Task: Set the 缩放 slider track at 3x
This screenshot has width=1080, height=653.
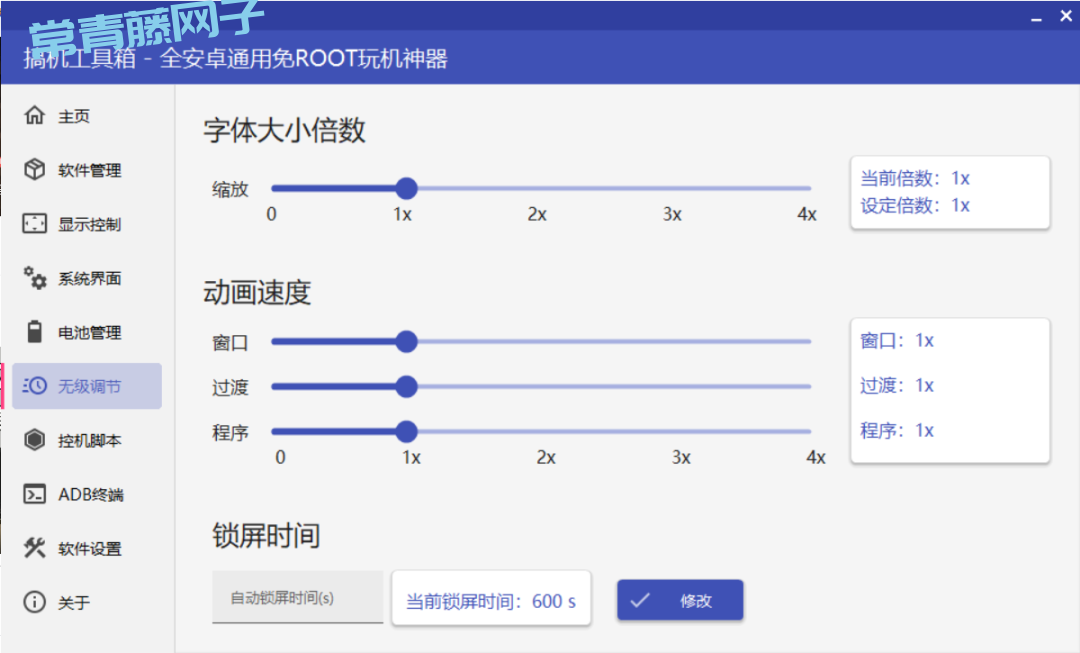Action: 672,188
